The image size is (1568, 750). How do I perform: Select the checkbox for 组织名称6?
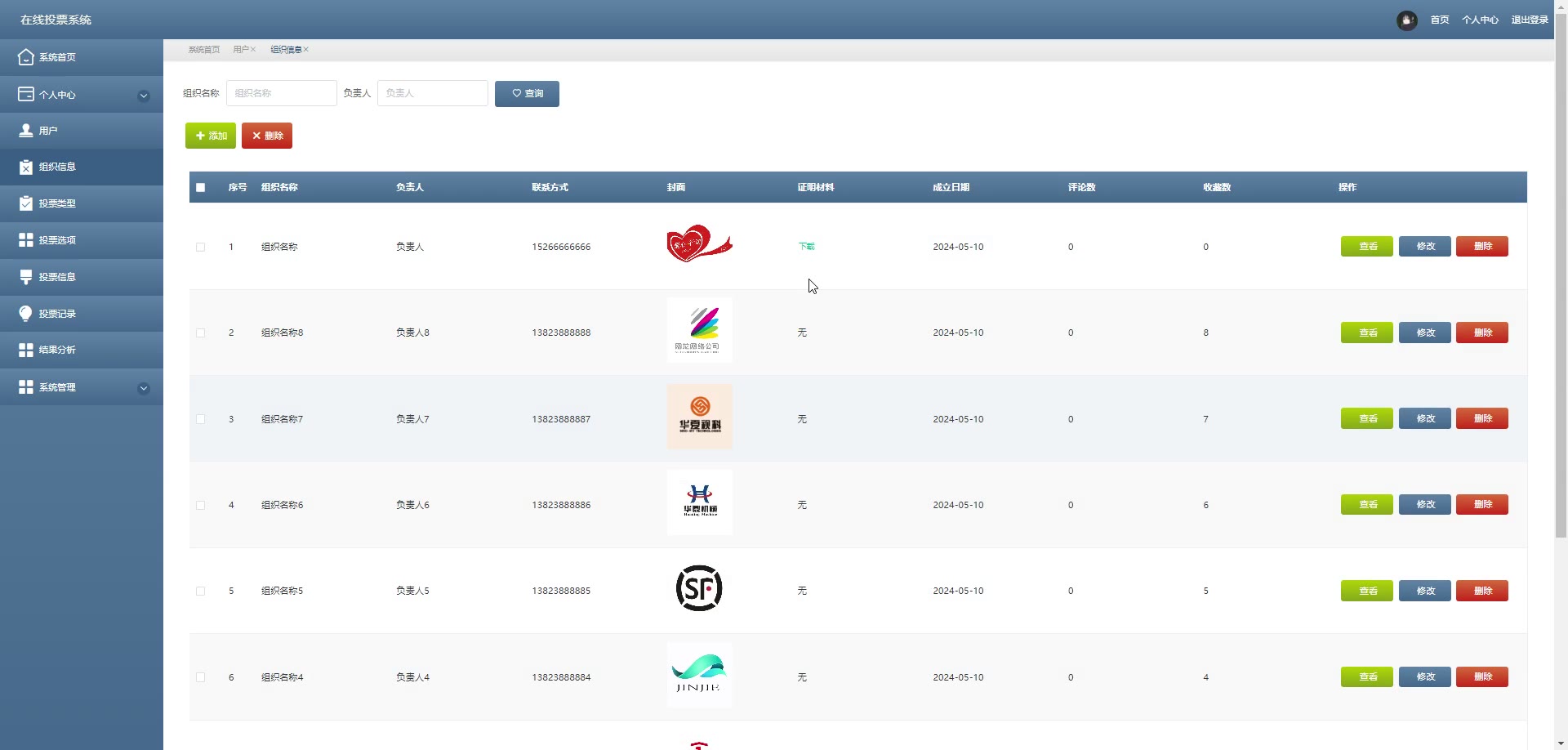(x=201, y=506)
